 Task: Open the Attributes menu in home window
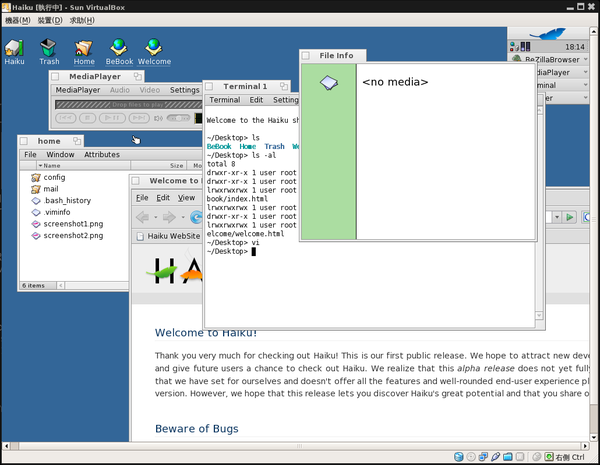point(102,155)
